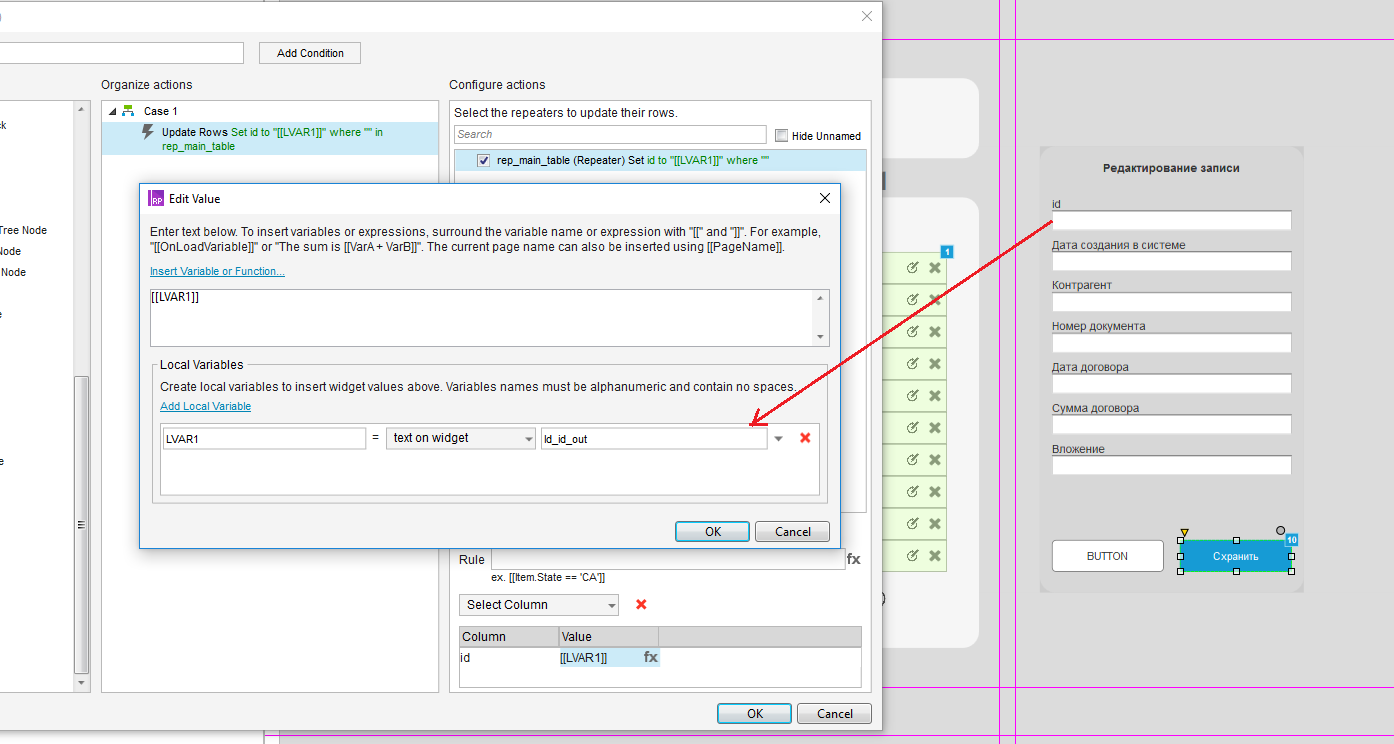Toggle the Hide Unnamed checkbox
The height and width of the screenshot is (744, 1394).
[782, 135]
